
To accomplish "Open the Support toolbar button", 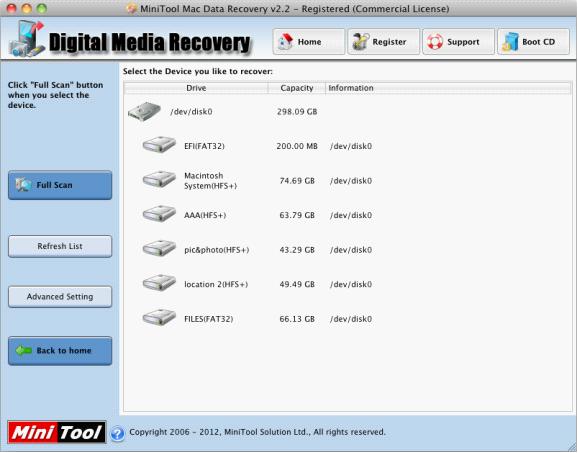I will tap(458, 42).
